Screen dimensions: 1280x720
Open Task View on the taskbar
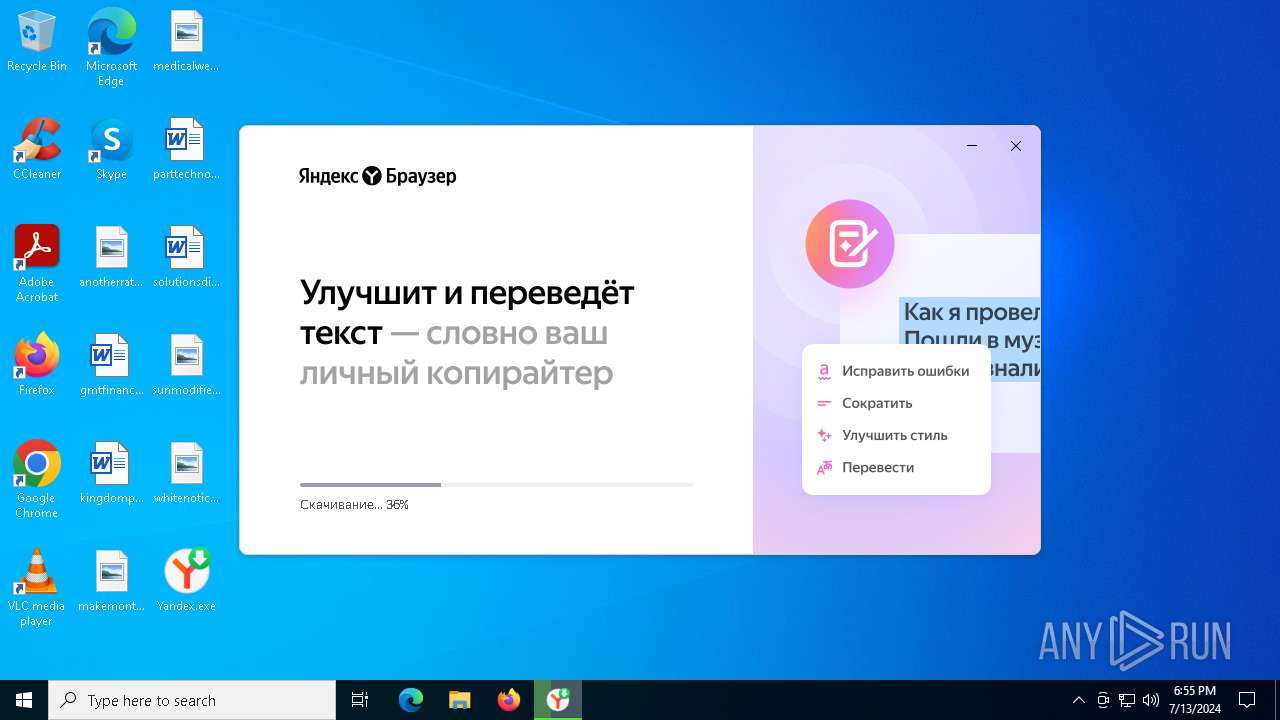(360, 700)
